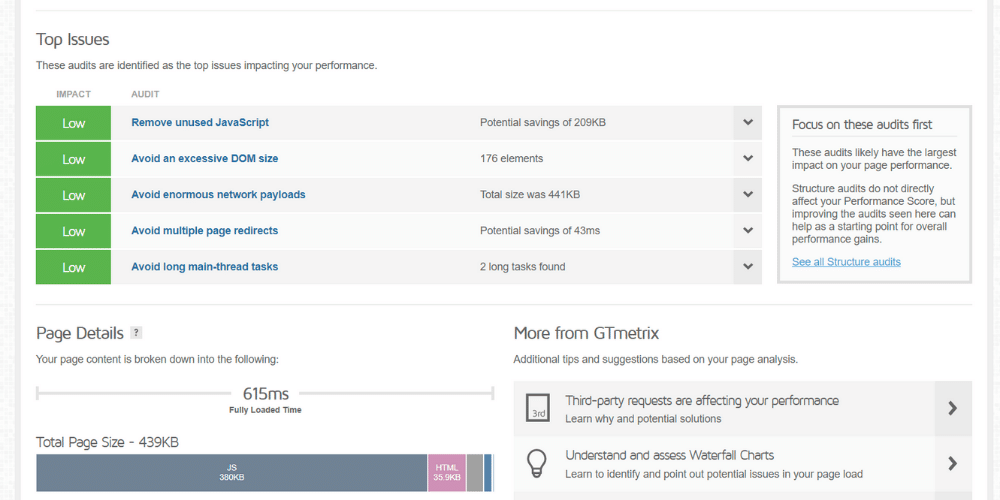Click the Page Details question mark help icon
Viewport: 1000px width, 500px height.
(x=136, y=333)
